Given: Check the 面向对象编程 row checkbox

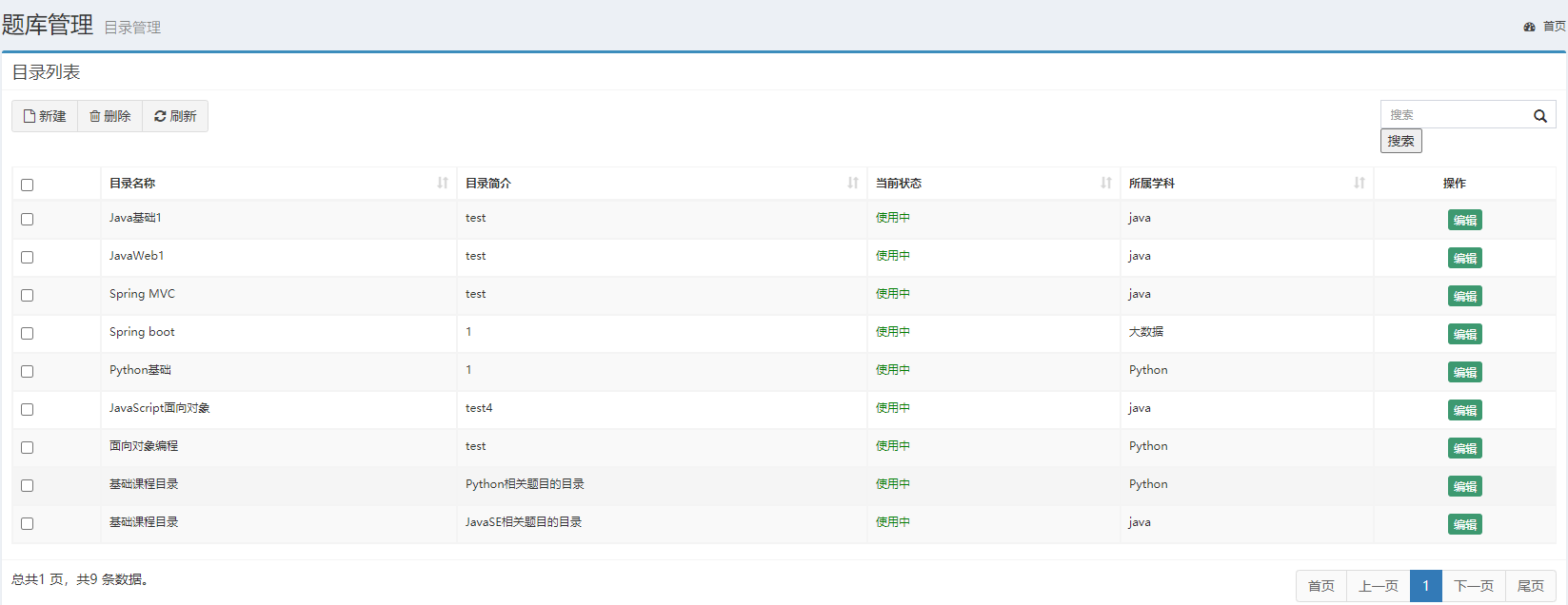Looking at the screenshot, I should click(x=27, y=447).
